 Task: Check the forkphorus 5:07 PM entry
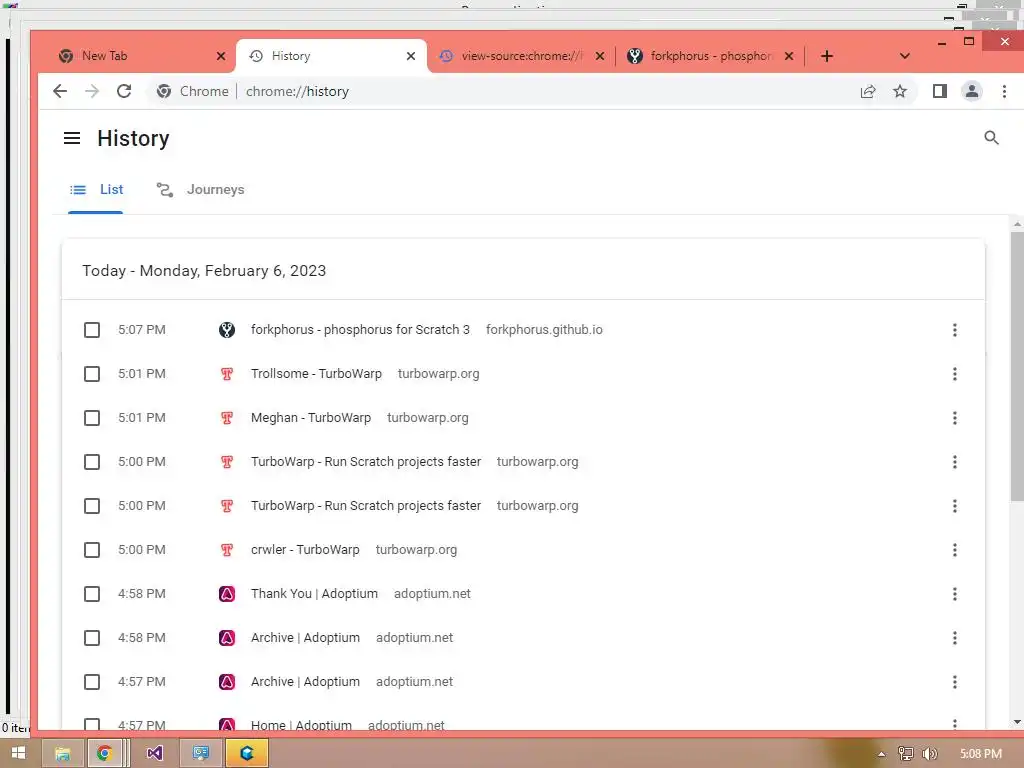click(92, 330)
